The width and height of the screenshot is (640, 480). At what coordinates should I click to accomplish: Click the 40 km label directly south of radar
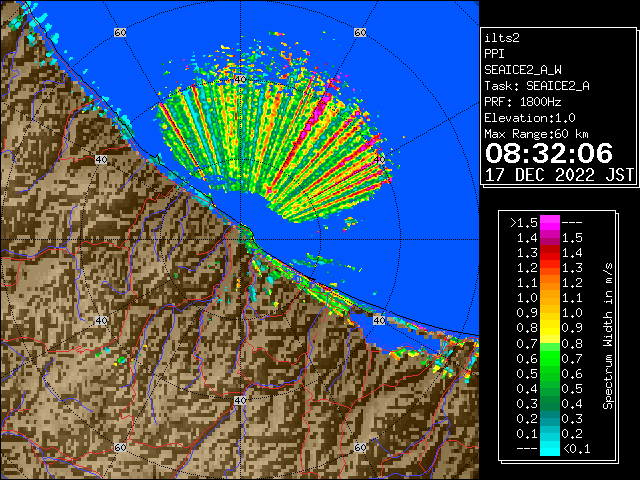click(x=240, y=400)
